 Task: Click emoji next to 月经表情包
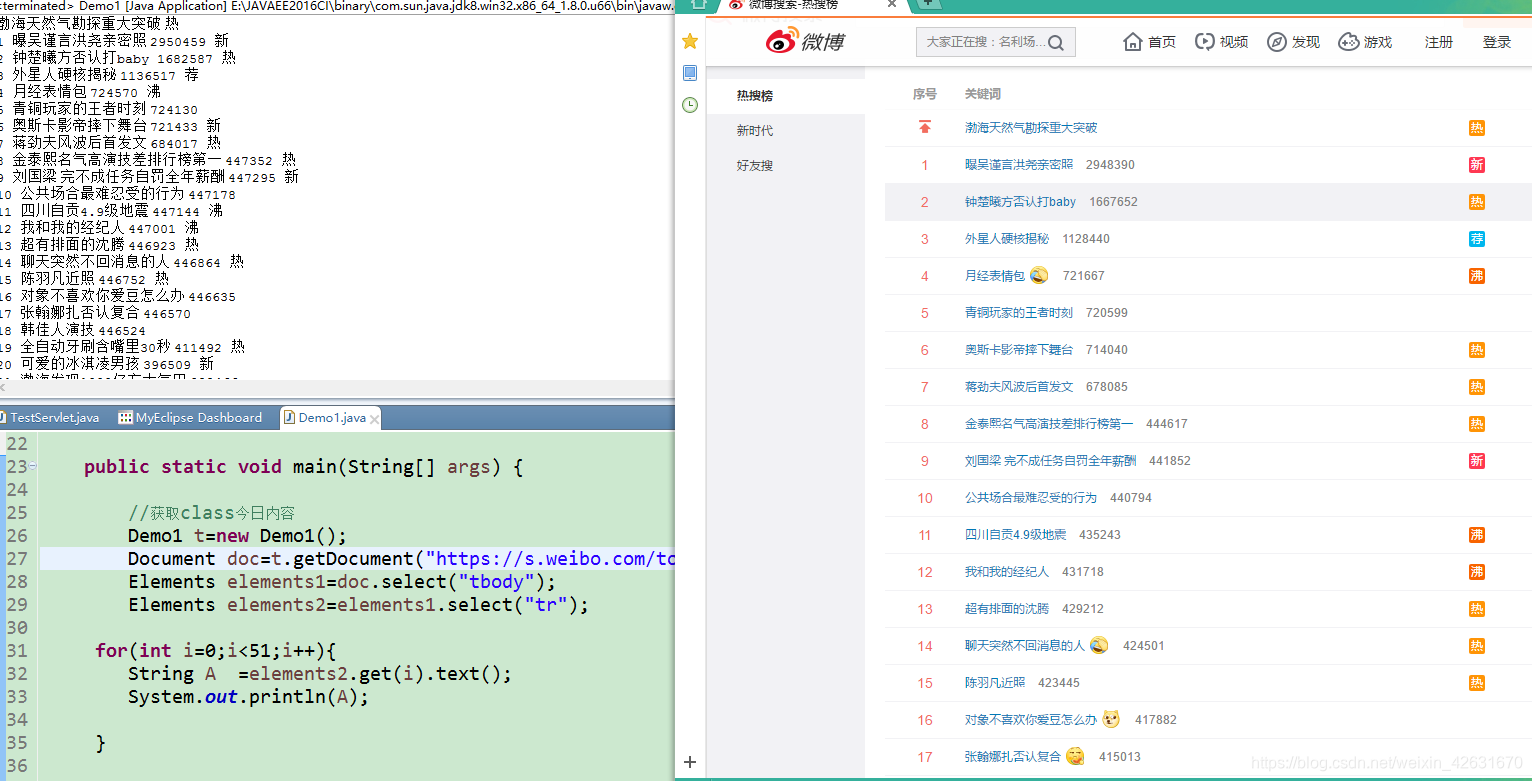1039,275
